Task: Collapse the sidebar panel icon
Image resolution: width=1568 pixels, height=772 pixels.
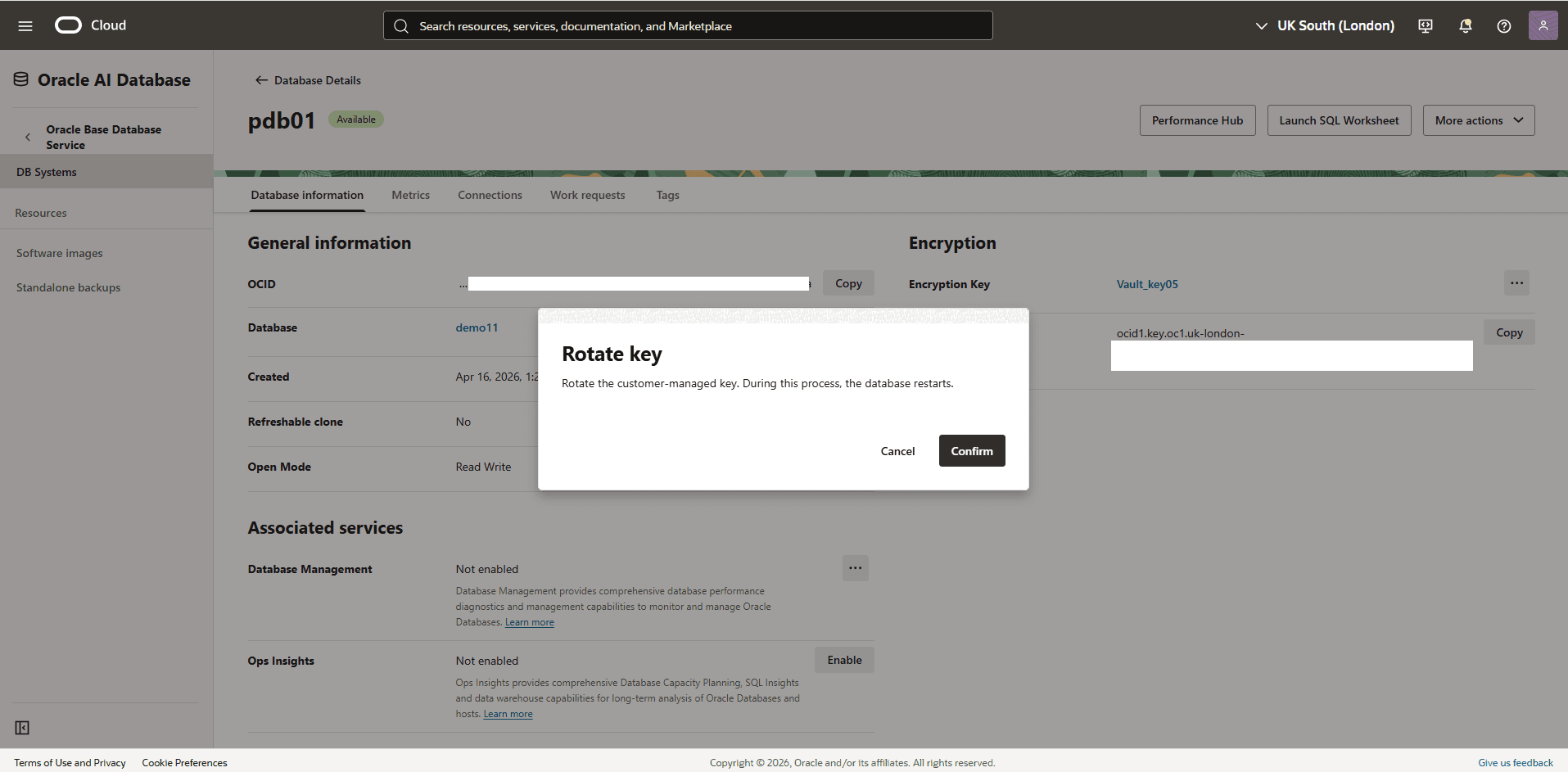Action: (x=22, y=728)
